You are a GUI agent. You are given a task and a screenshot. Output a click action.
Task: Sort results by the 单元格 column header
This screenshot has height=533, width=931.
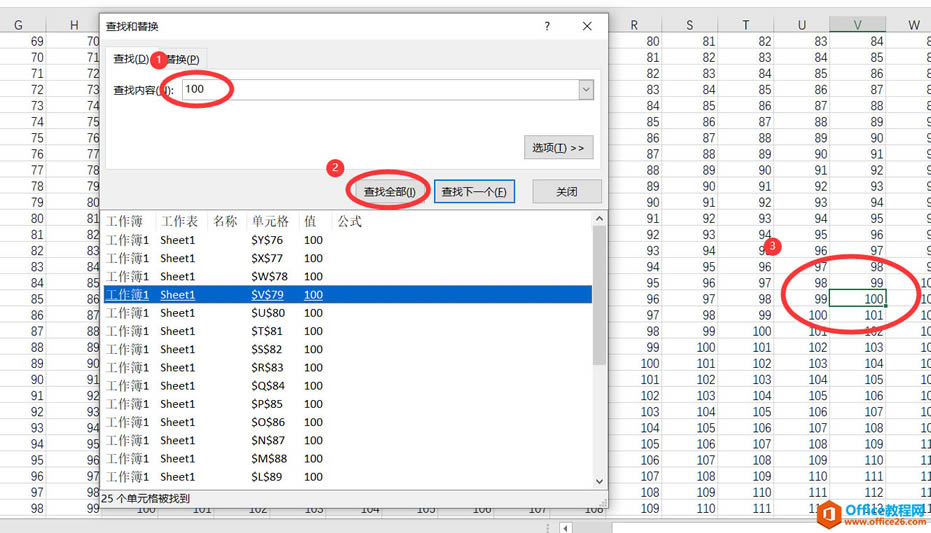tap(270, 221)
